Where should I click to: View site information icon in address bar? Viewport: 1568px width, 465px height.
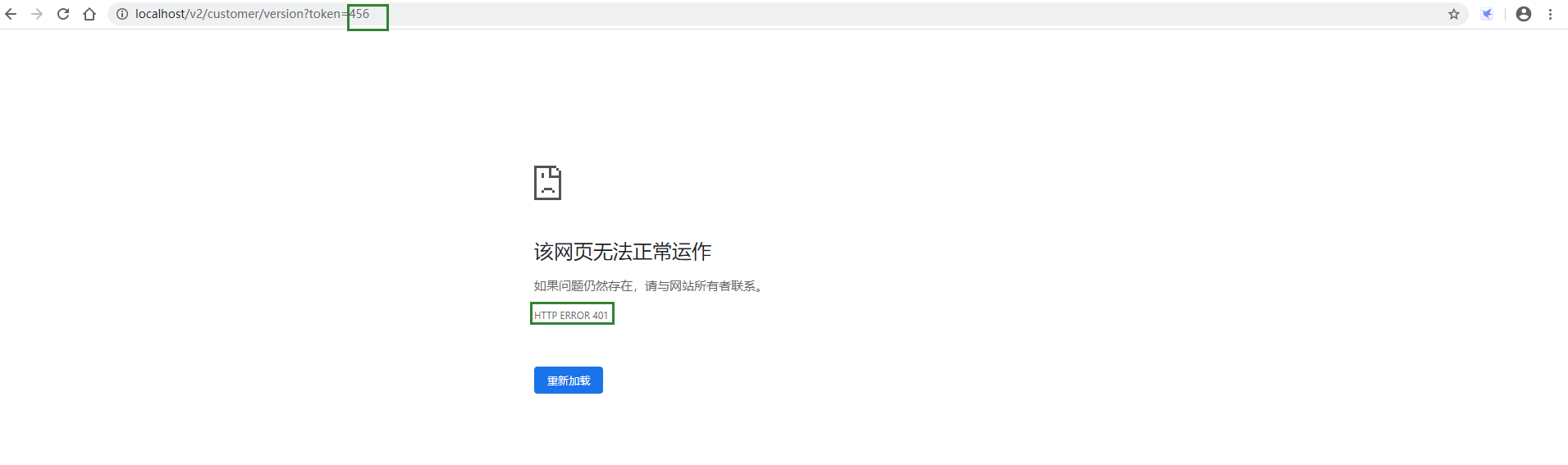121,14
